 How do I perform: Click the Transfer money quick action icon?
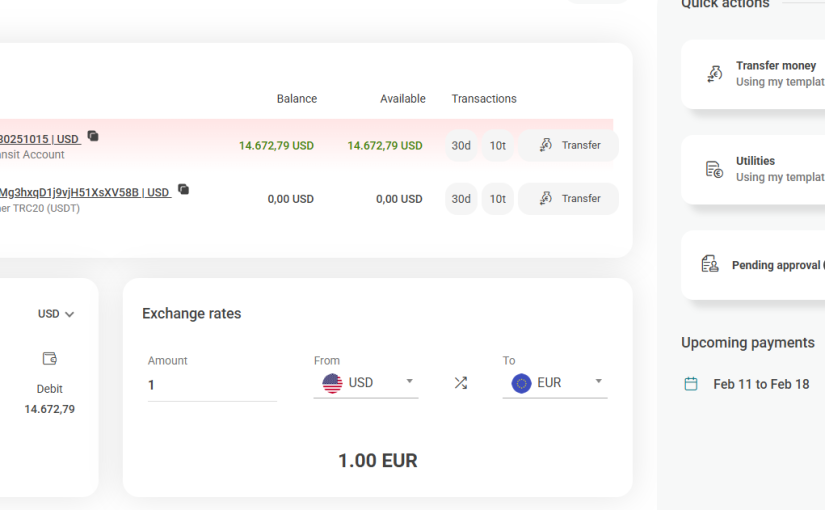[714, 73]
